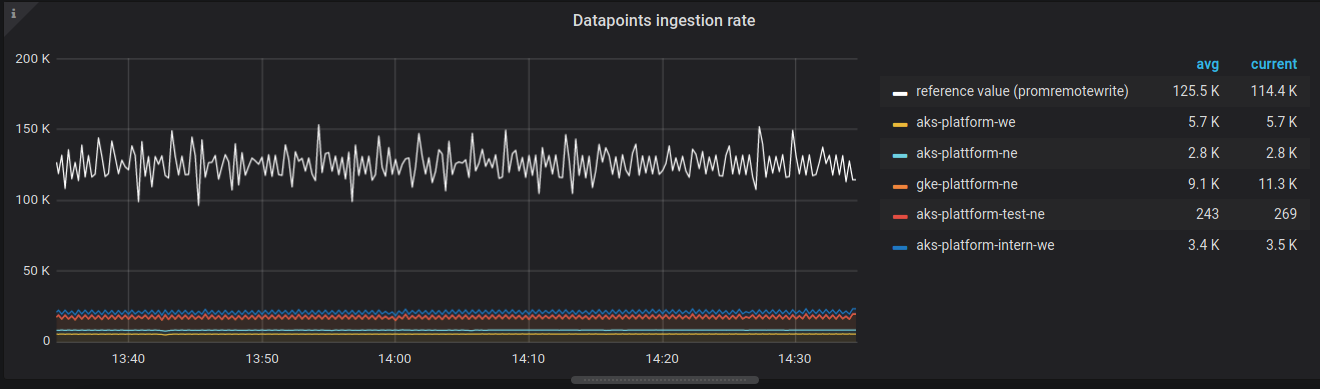The image size is (1320, 389).
Task: Toggle the aks-plattform-ne series in legend
Action: 966,153
